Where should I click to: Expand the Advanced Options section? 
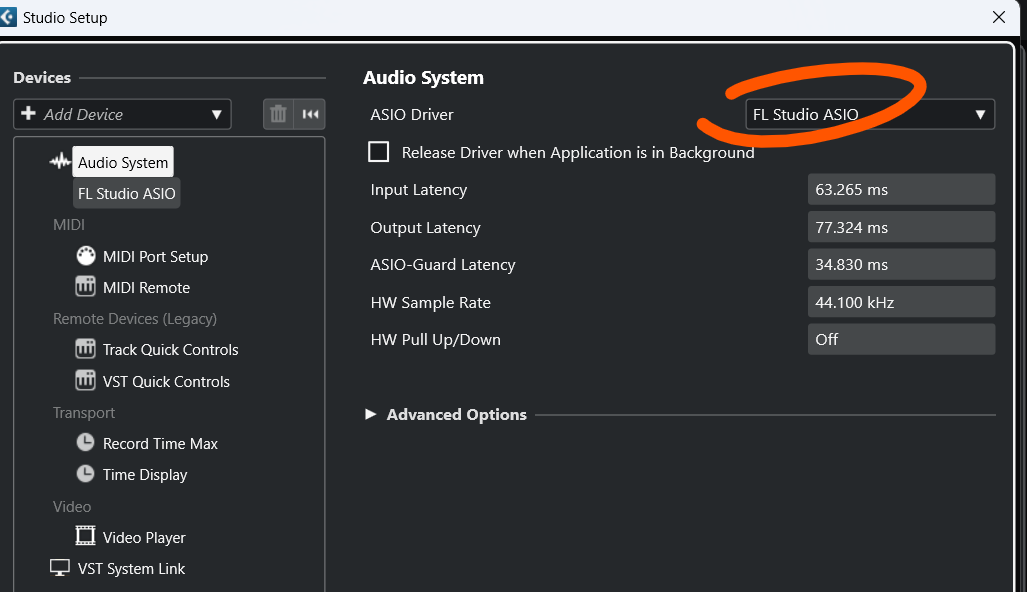tap(371, 414)
